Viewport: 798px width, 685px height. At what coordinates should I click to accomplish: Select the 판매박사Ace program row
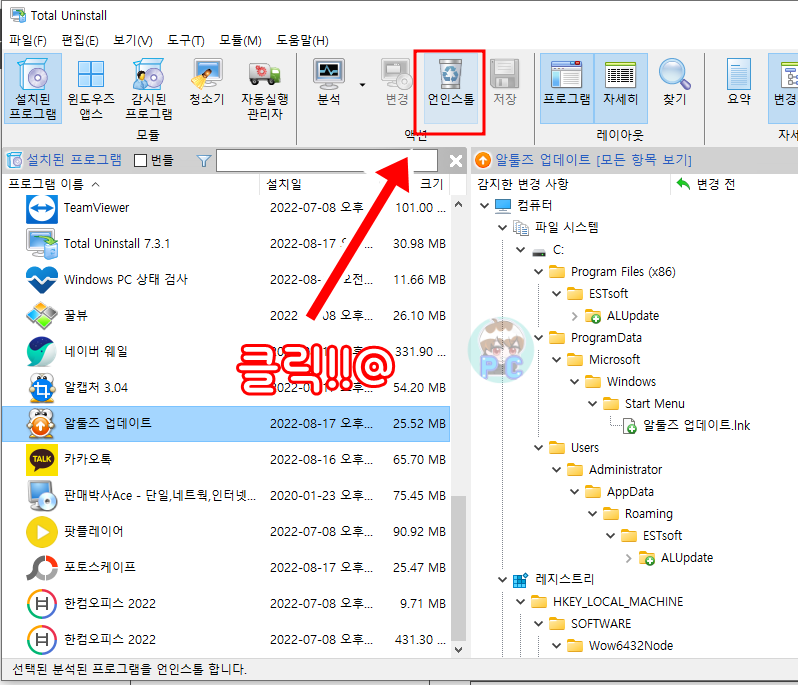226,496
